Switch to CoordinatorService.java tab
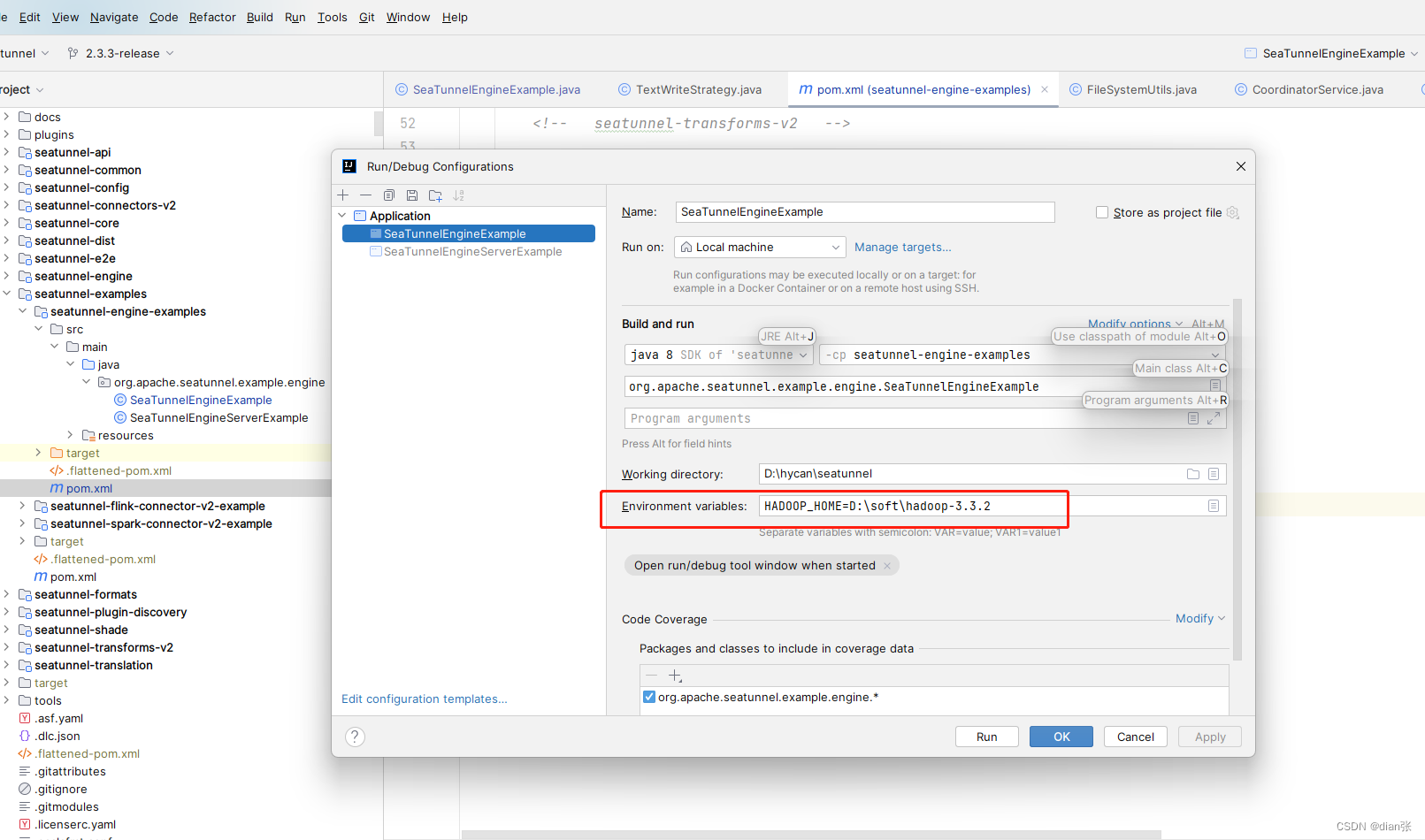The width and height of the screenshot is (1425, 840). pos(1309,89)
